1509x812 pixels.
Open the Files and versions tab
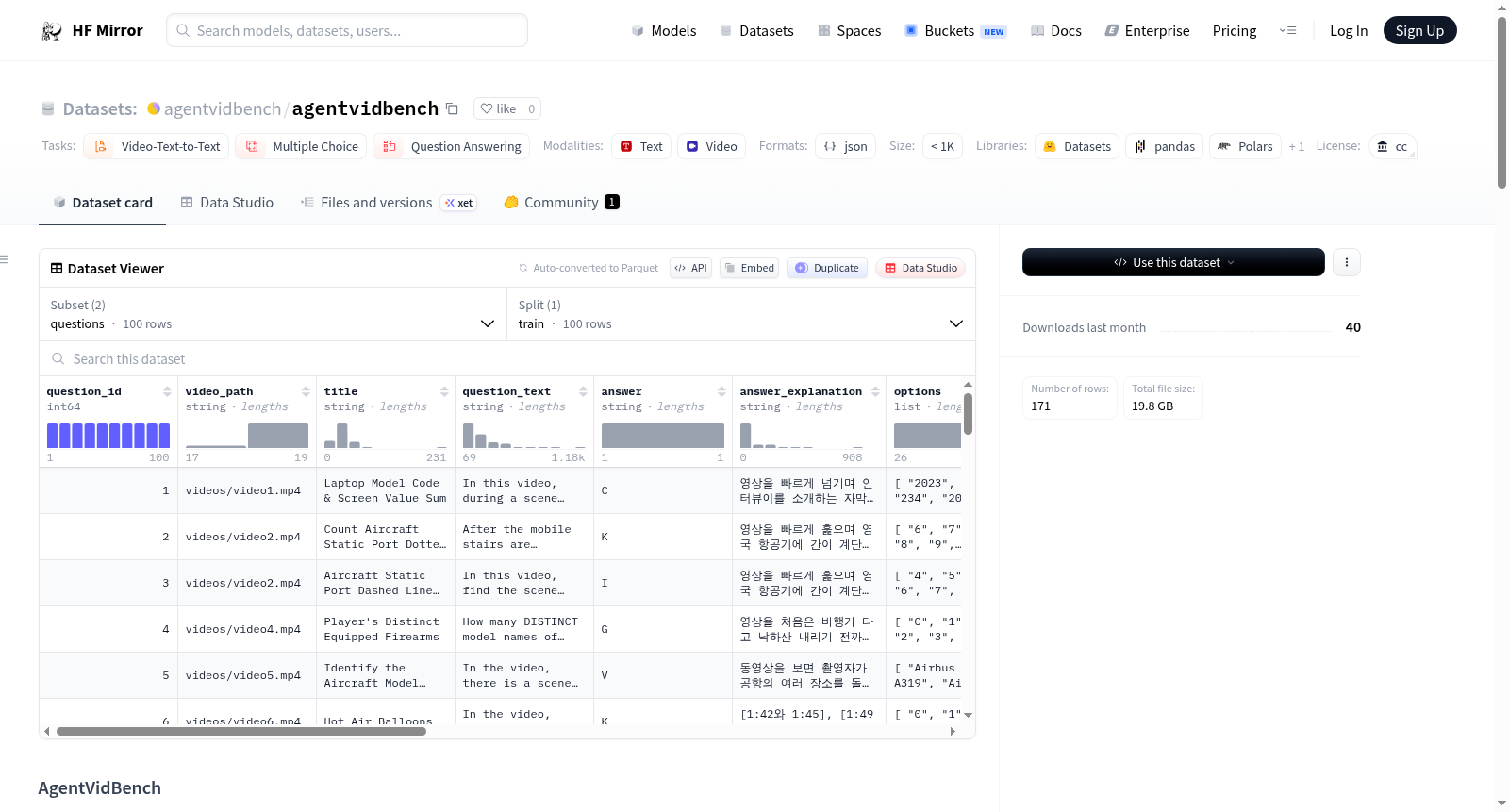coord(389,202)
